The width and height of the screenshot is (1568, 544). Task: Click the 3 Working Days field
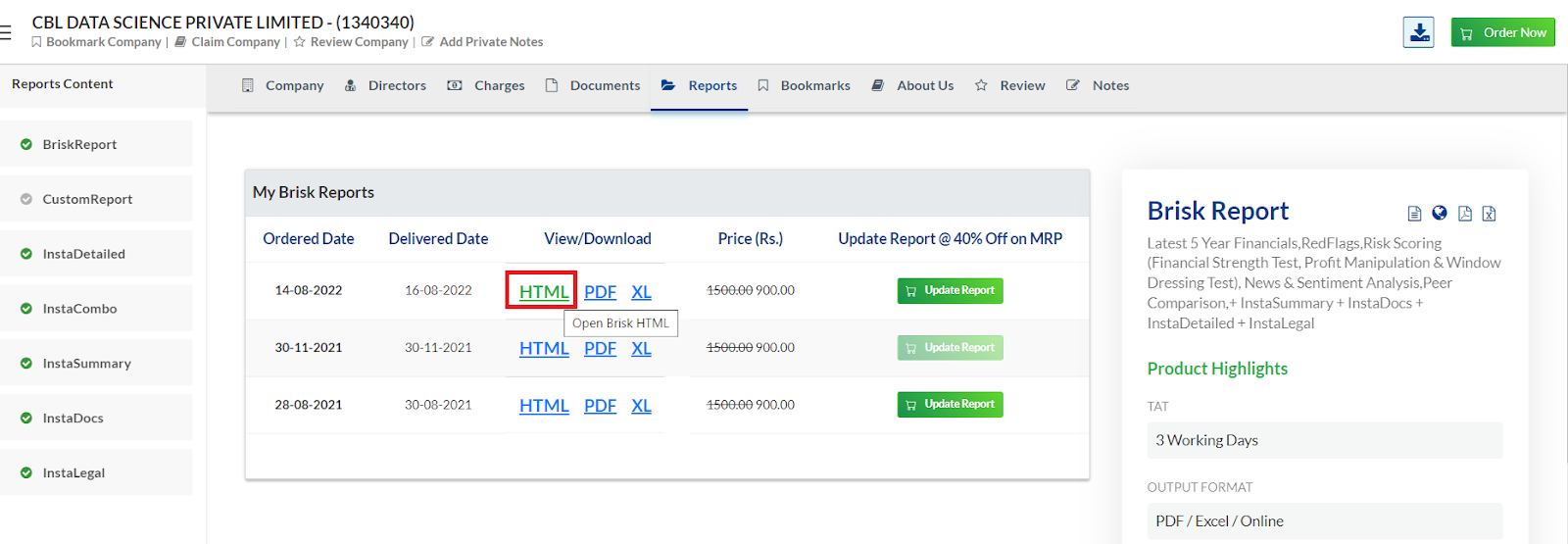click(1325, 440)
